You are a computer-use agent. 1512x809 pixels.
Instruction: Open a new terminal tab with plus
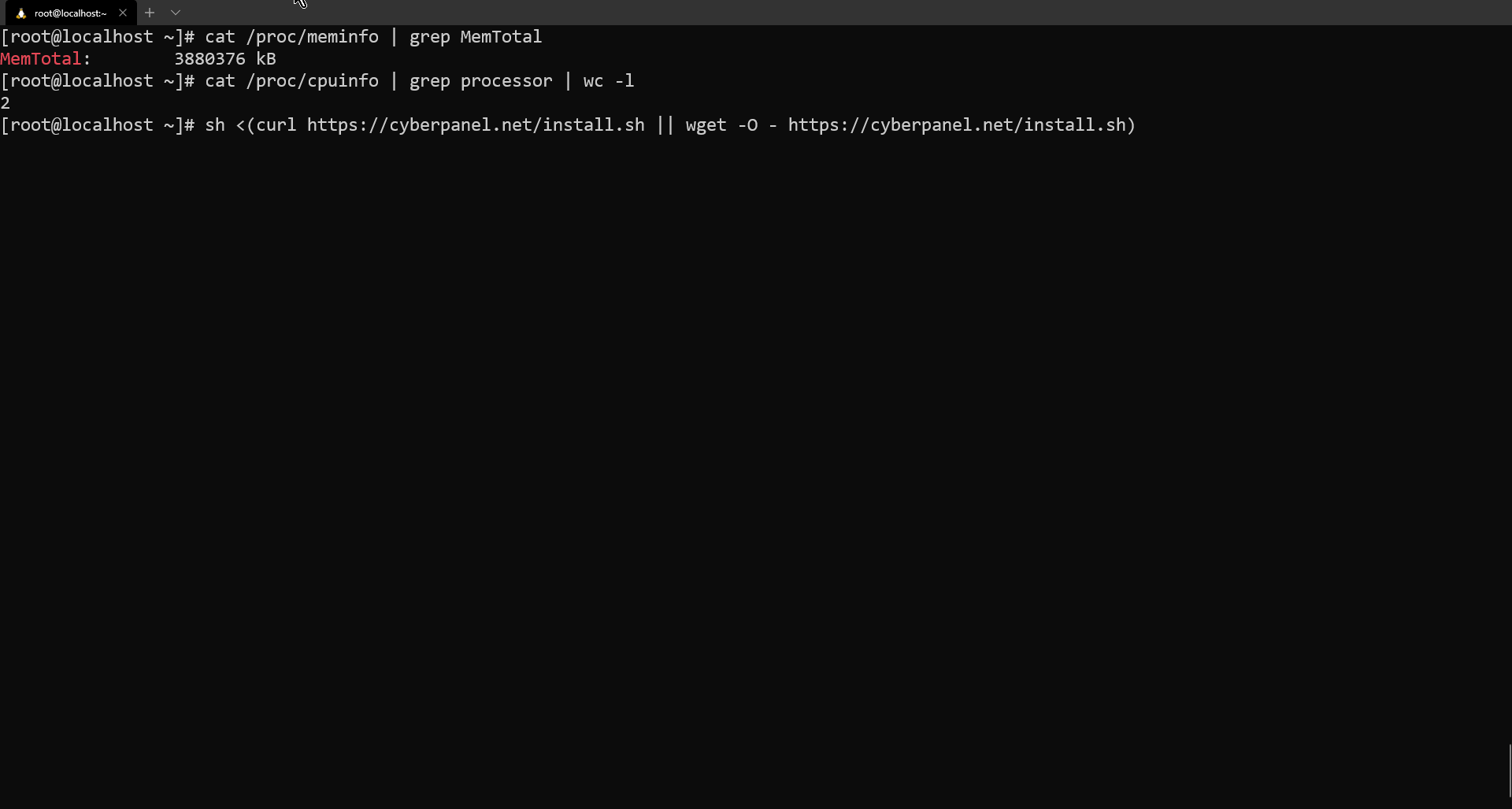tap(150, 13)
